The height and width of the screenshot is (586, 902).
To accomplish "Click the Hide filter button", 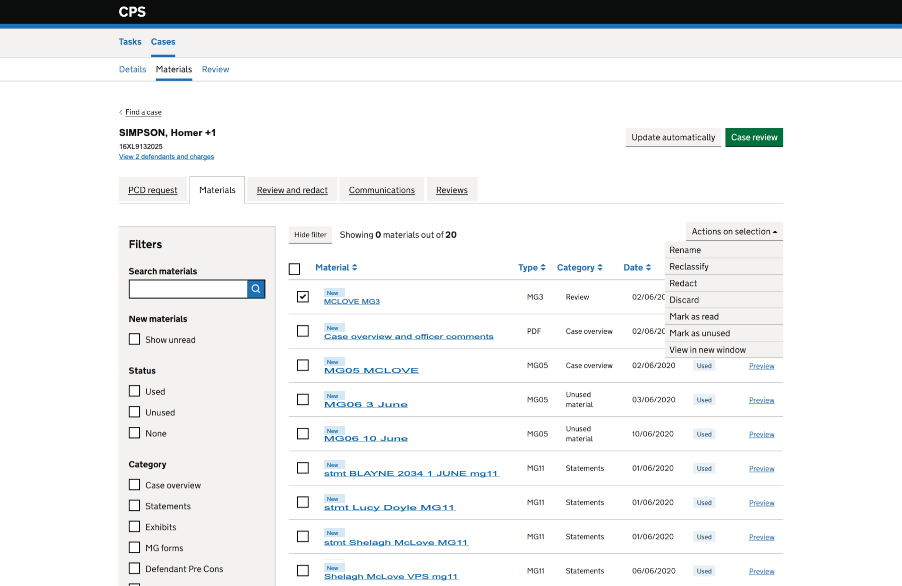I will point(310,235).
